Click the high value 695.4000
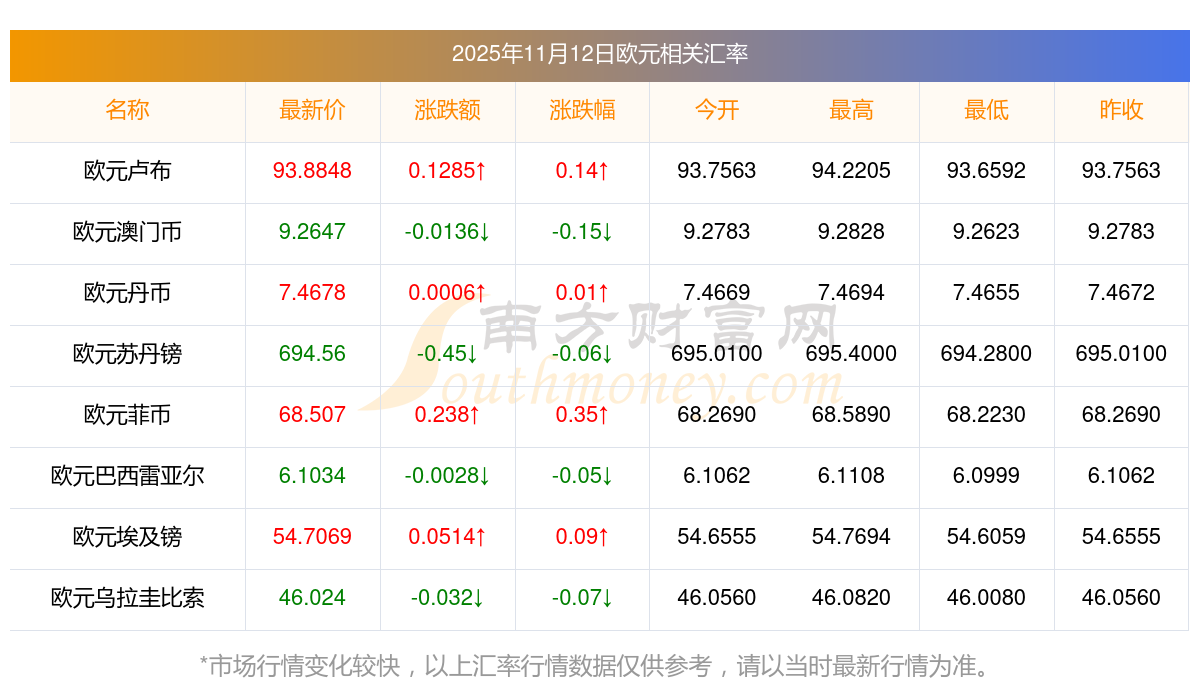Screen dimensions: 1200x697 click(851, 354)
